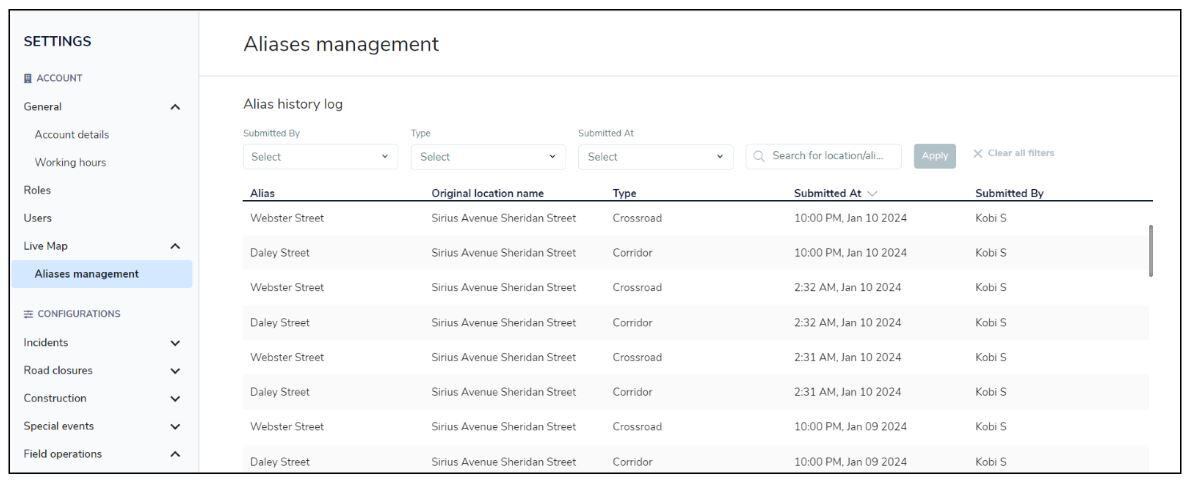Click Crossroad type in the 2:32 AM row
1192x481 pixels.
click(x=637, y=288)
